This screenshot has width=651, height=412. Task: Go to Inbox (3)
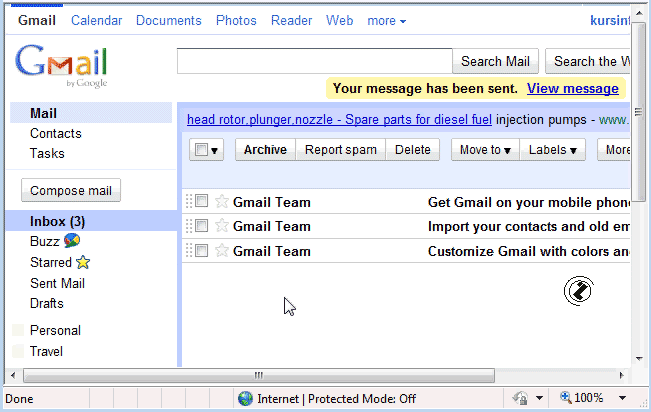(57, 221)
